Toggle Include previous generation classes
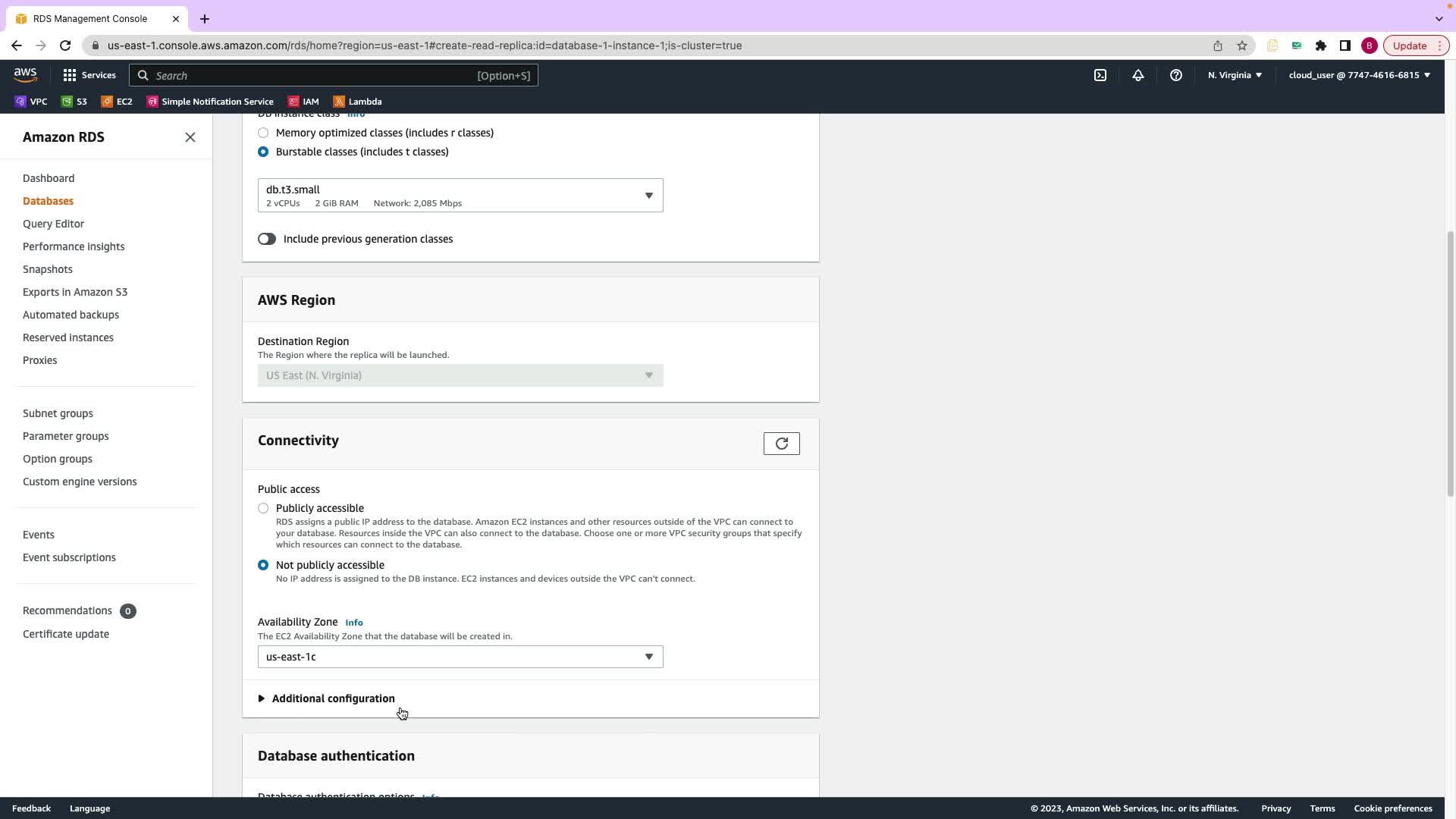The height and width of the screenshot is (819, 1456). (x=267, y=239)
